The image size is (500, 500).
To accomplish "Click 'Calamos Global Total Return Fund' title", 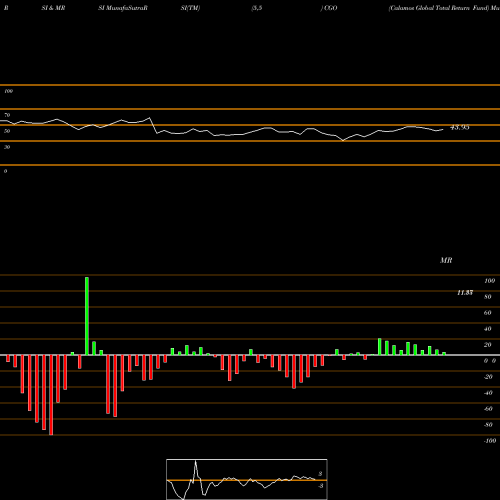I will click(x=438, y=8).
